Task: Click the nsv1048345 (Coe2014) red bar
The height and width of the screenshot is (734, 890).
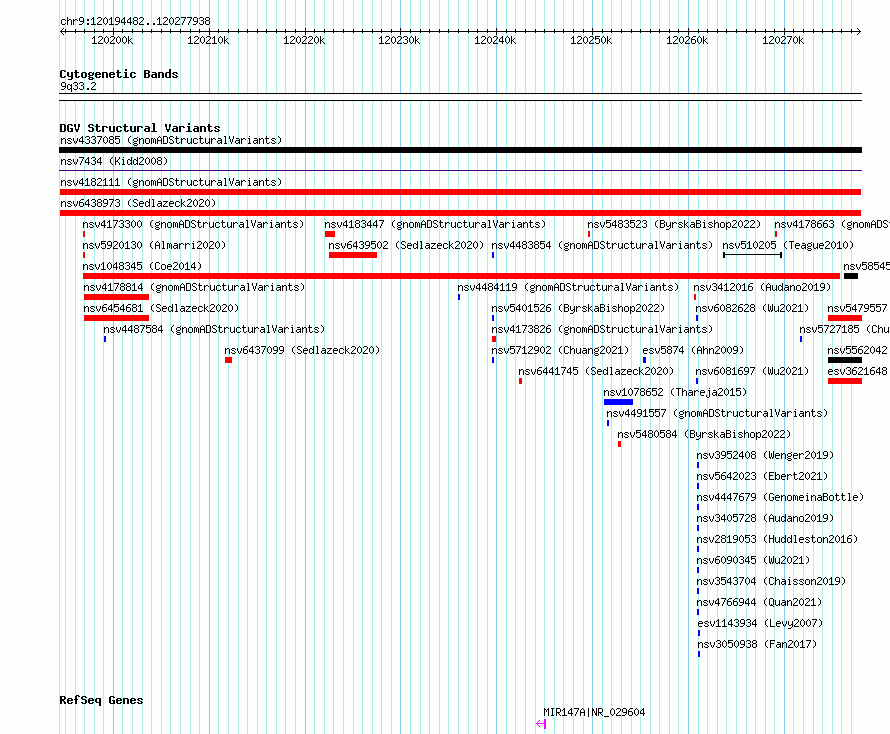Action: [461, 276]
